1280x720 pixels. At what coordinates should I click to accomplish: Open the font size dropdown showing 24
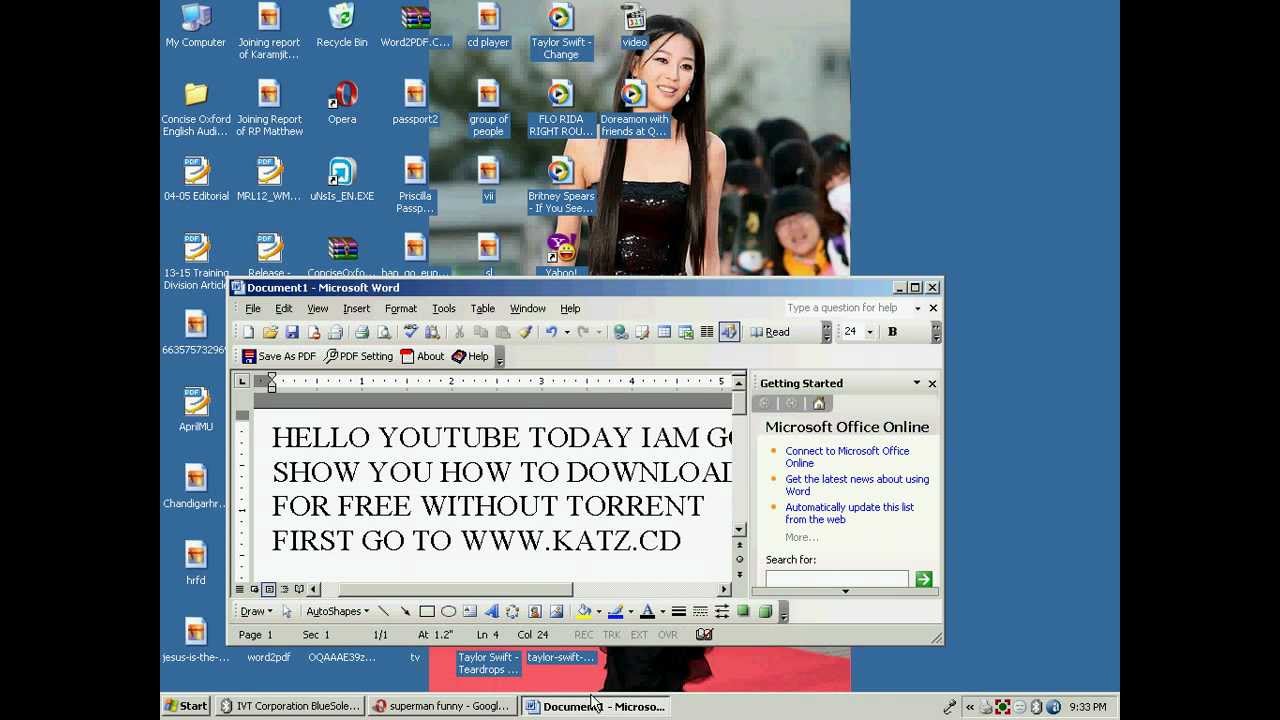point(869,332)
